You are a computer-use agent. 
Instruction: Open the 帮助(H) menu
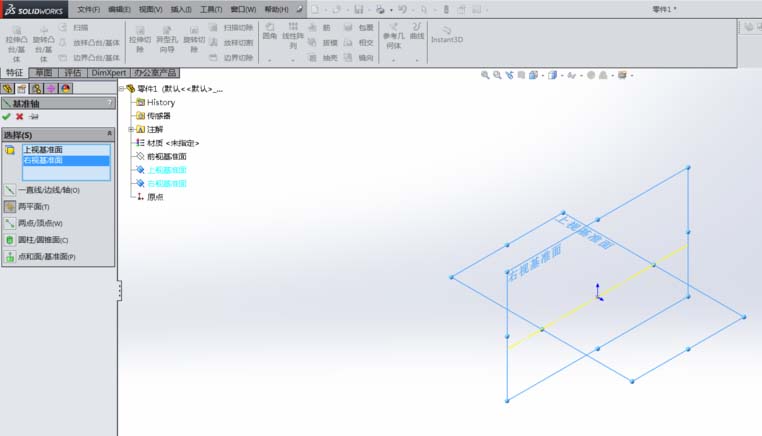[x=276, y=9]
